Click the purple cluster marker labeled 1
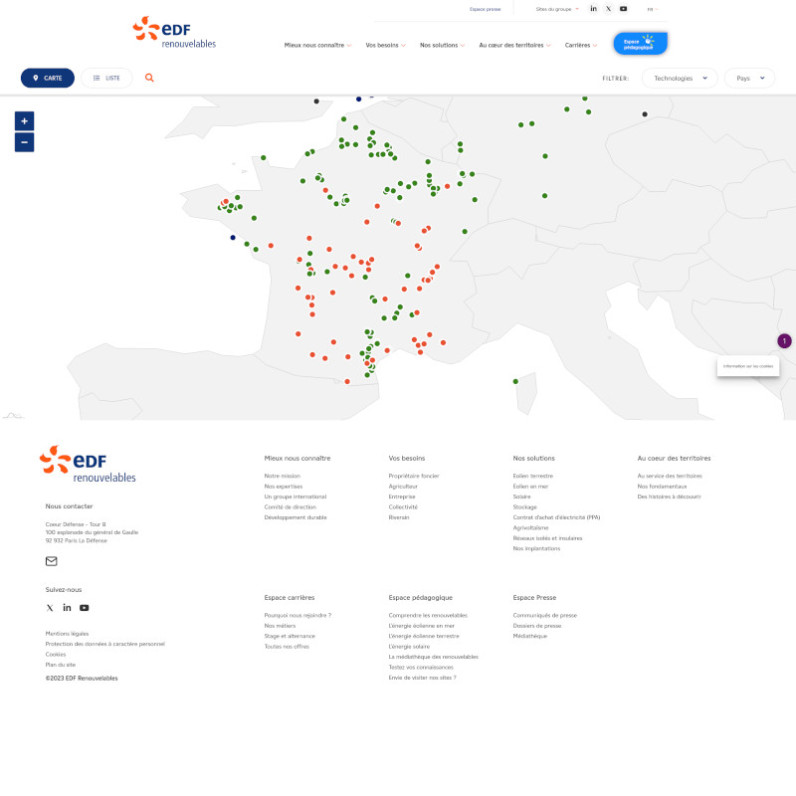 784,341
